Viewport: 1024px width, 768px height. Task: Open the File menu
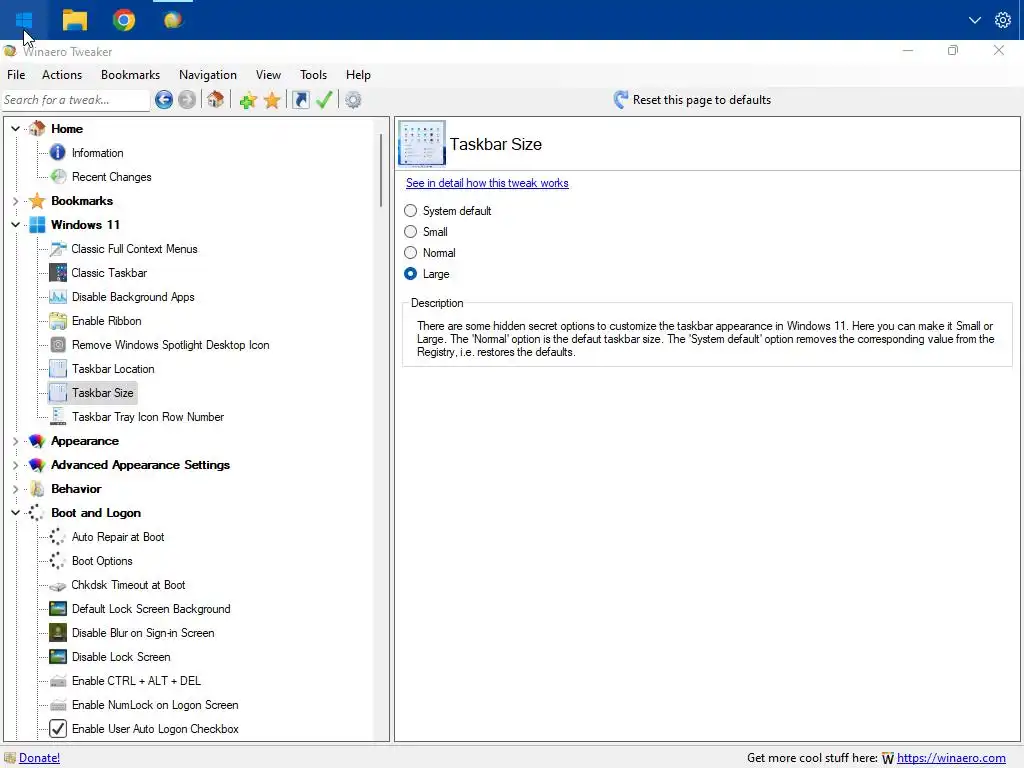click(16, 74)
